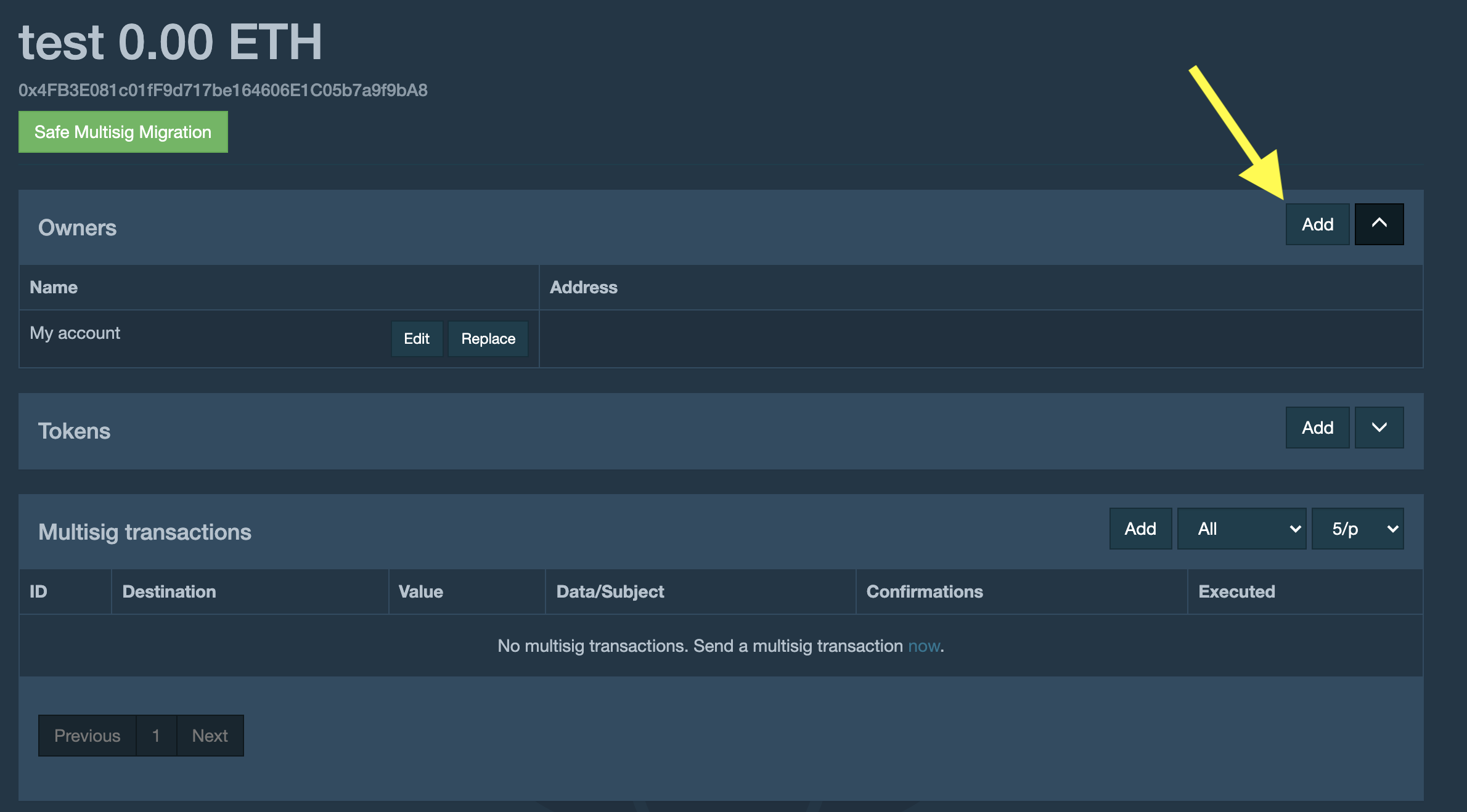Screen dimensions: 1467x812
Task: Click the Confirmations column header
Action: 924,591
